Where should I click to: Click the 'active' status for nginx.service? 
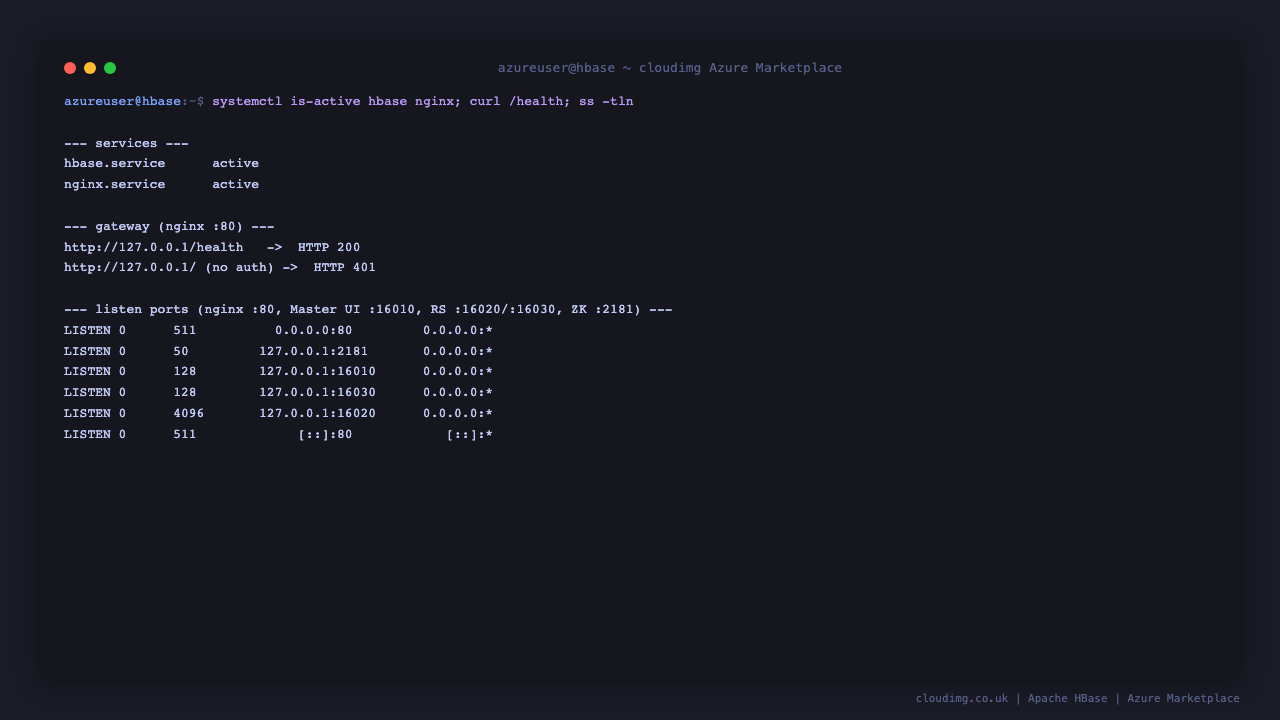(235, 185)
